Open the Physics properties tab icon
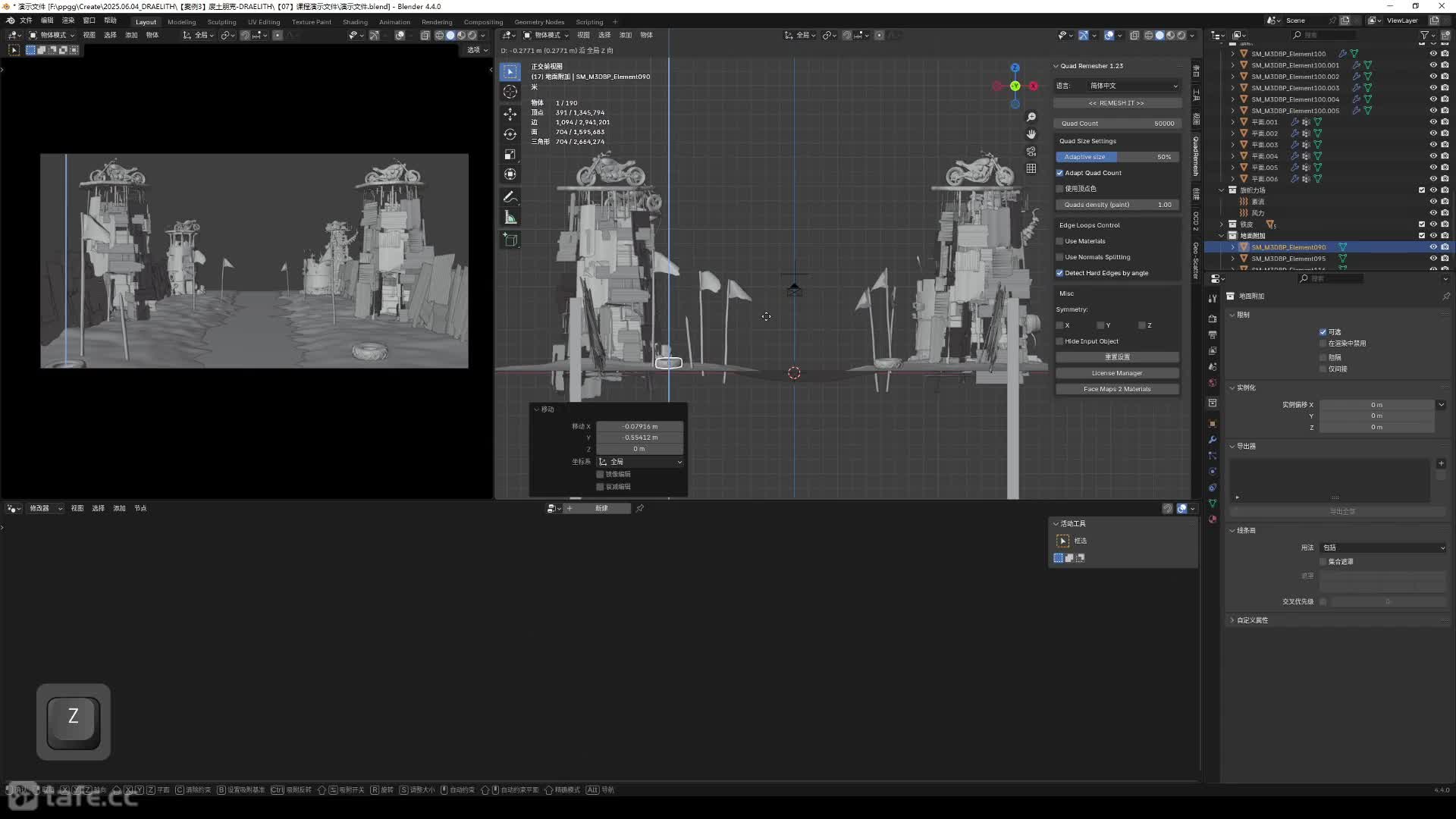The height and width of the screenshot is (819, 1456). point(1213,472)
